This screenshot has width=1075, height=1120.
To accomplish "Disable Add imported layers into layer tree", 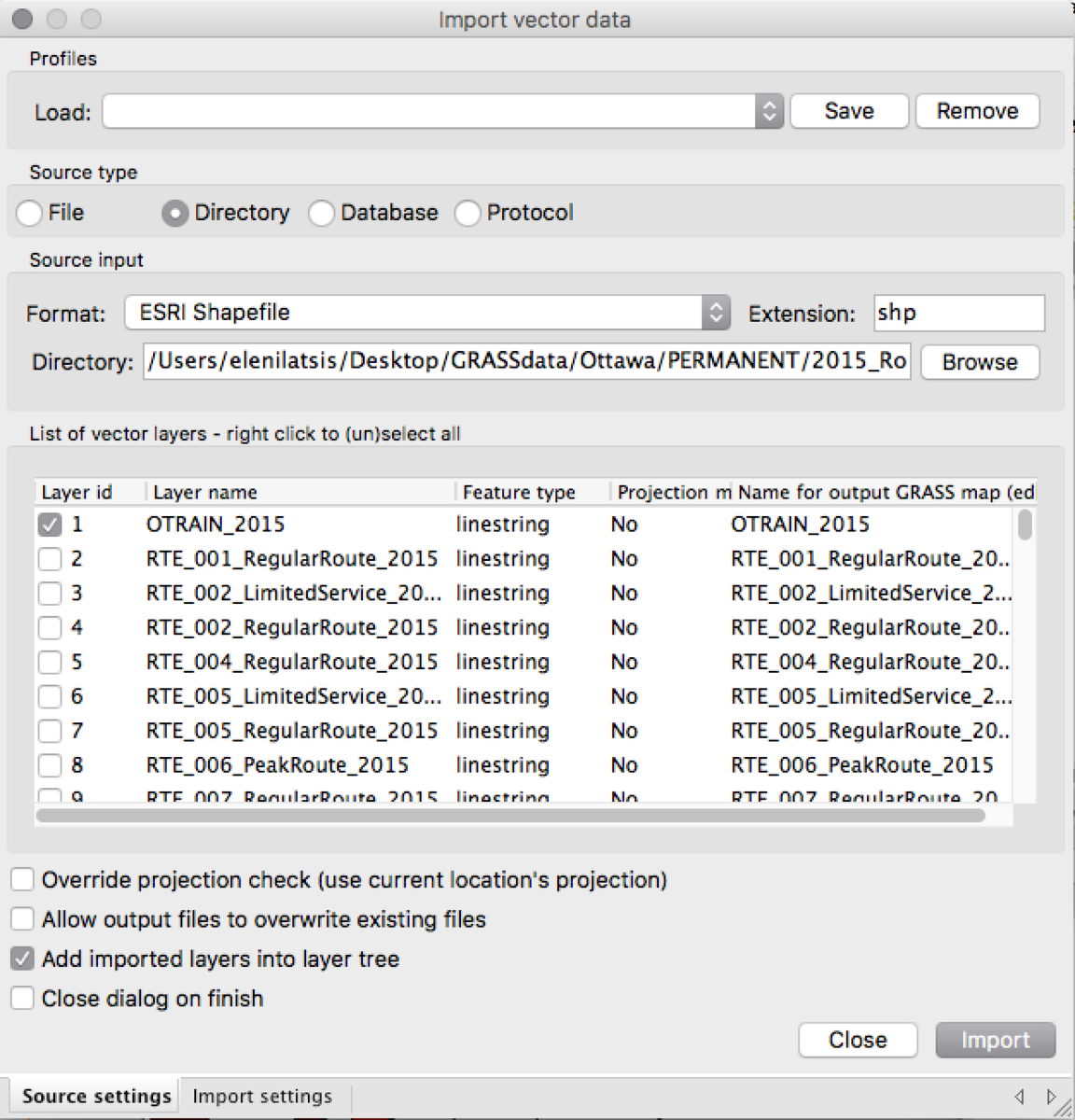I will click(x=21, y=958).
